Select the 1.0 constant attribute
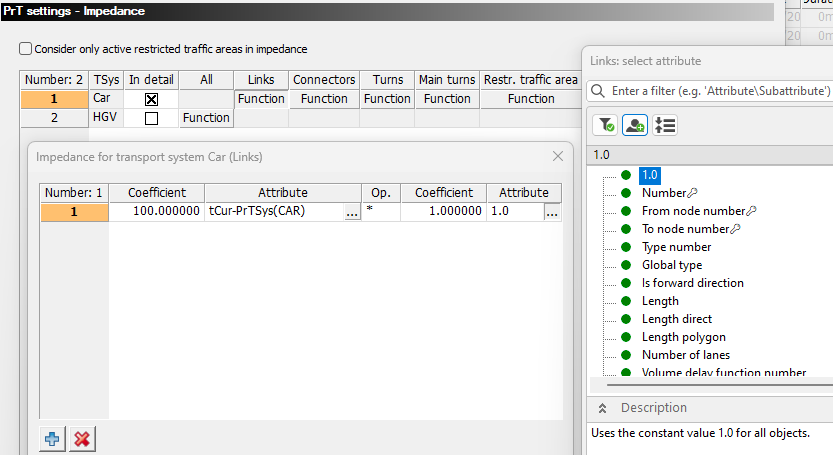The height and width of the screenshot is (455, 833). coord(650,175)
